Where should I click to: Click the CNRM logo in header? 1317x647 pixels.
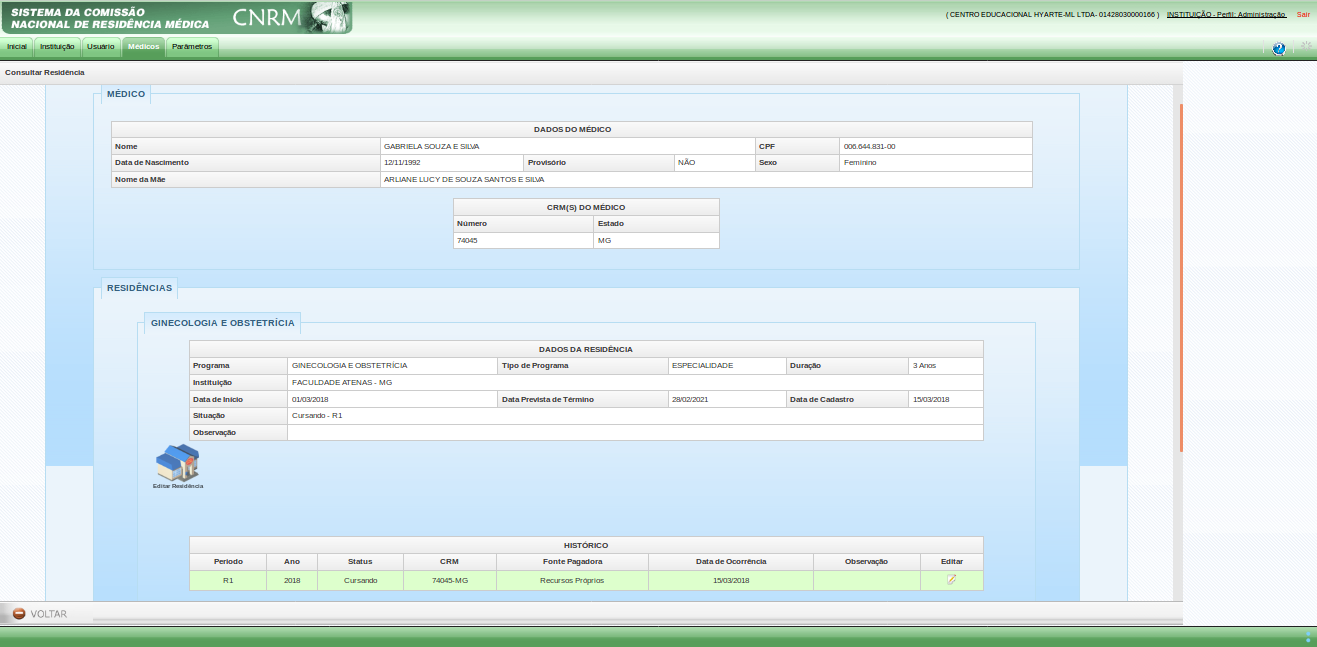pos(290,17)
